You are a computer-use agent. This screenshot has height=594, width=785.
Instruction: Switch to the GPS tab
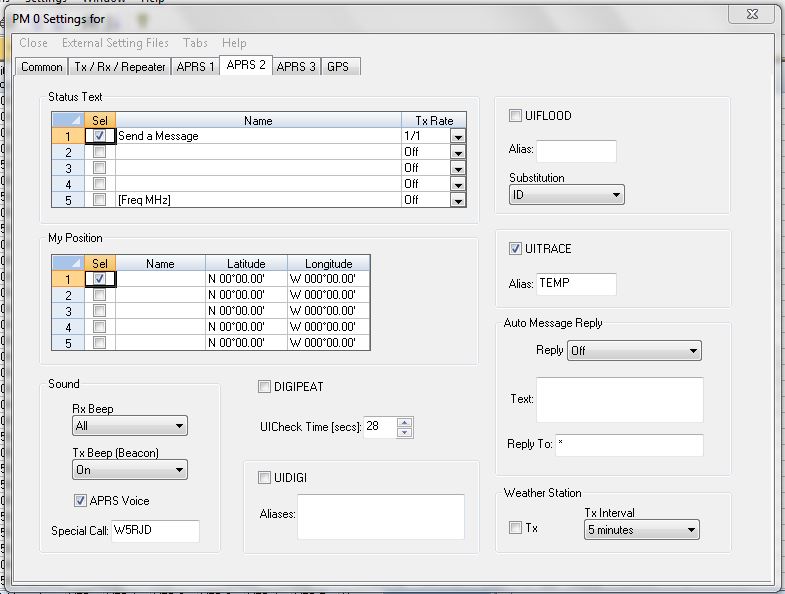pos(338,66)
